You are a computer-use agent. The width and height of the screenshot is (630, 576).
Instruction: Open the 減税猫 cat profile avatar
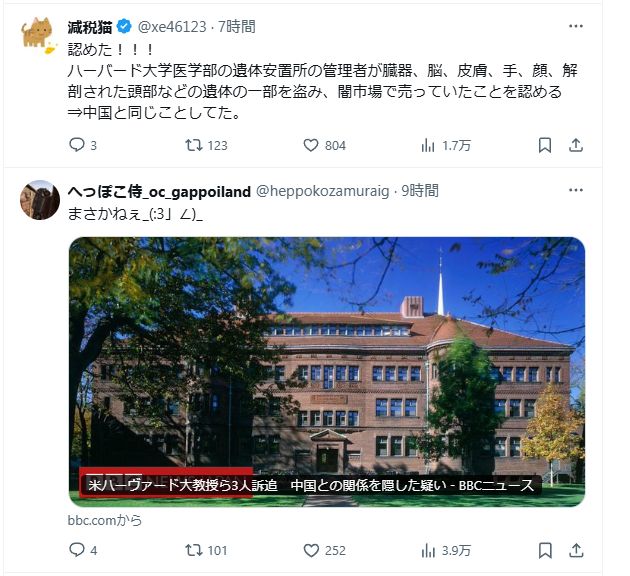(x=38, y=35)
